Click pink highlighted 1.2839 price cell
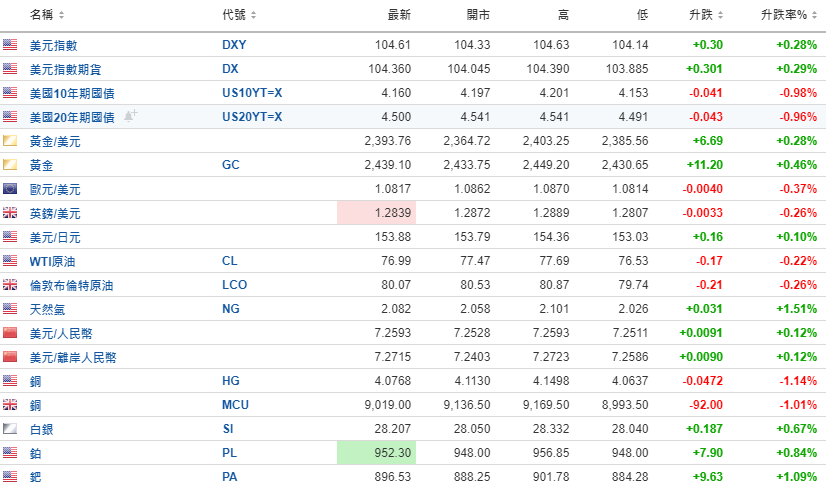826x485 pixels. click(x=376, y=213)
